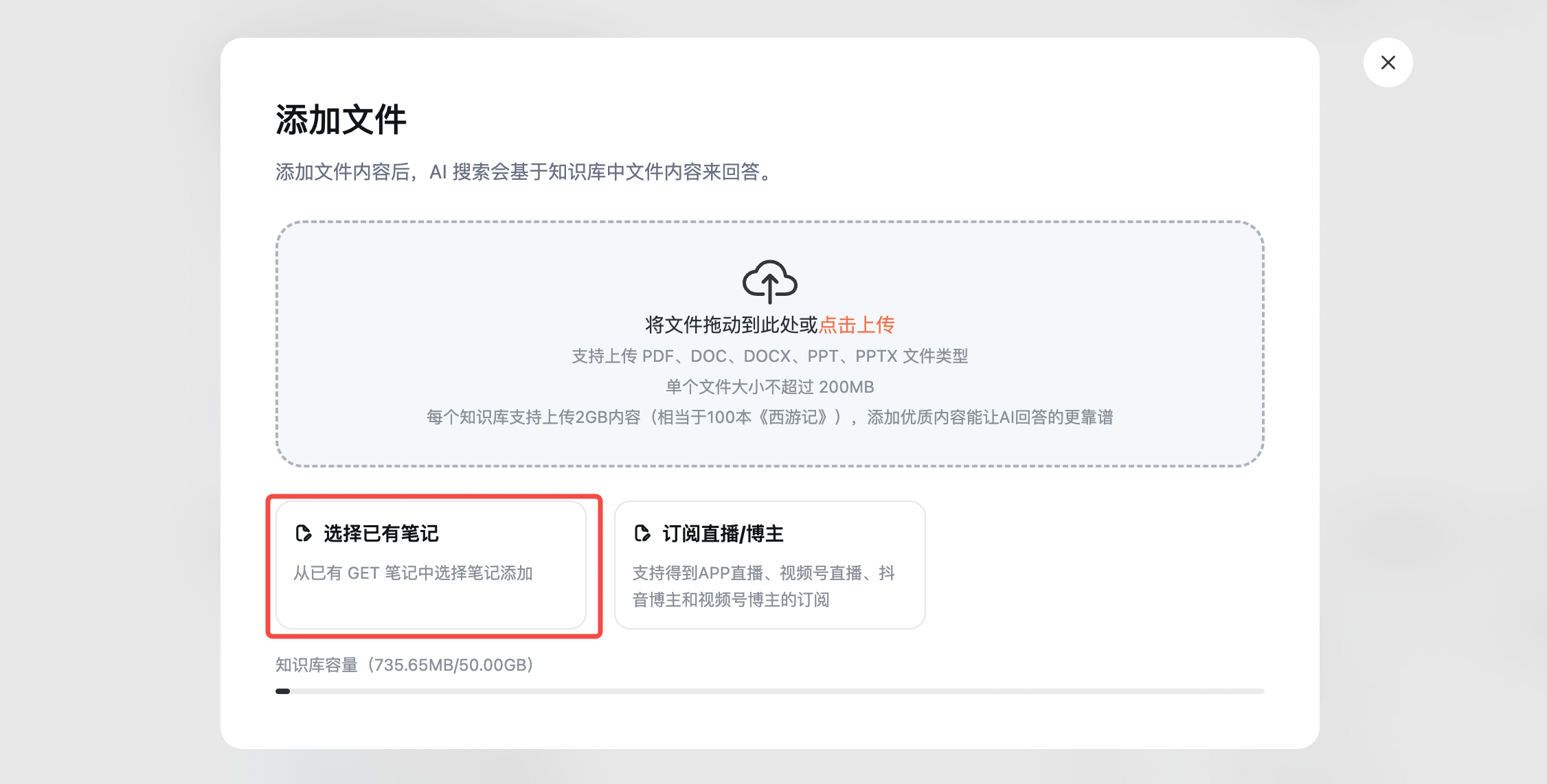Click the 将文件拖动到此处或 text
1547x784 pixels.
(x=731, y=325)
